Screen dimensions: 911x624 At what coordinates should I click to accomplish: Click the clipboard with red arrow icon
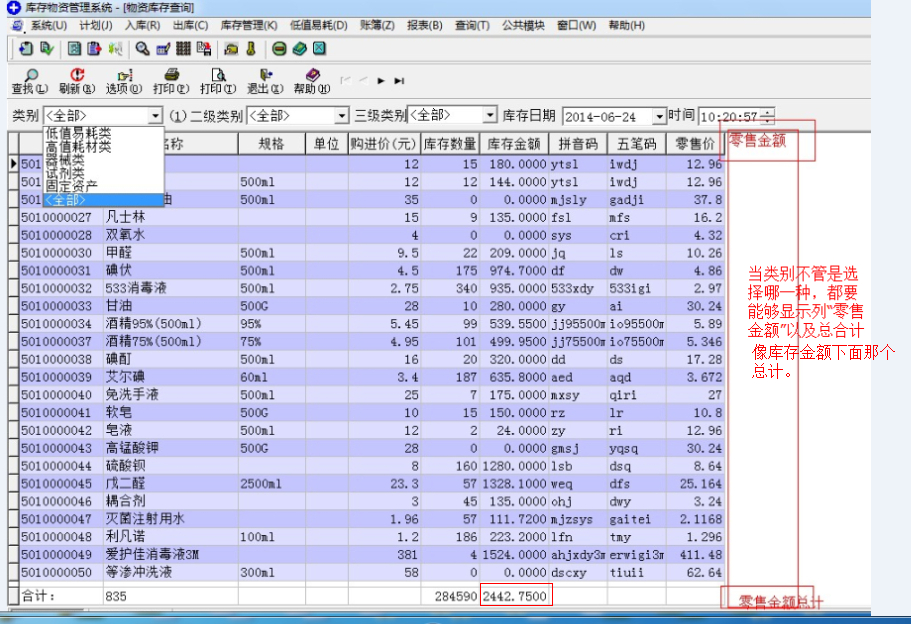pos(94,49)
